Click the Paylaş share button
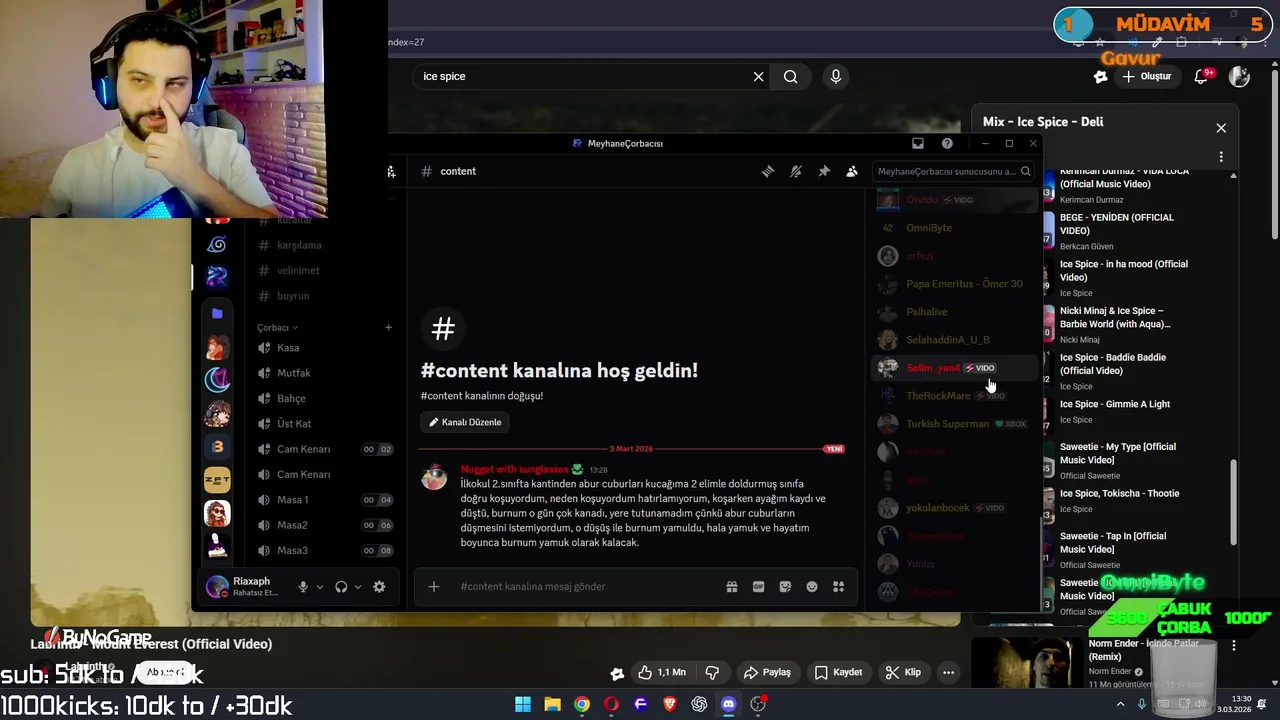The width and height of the screenshot is (1280, 720). click(x=767, y=672)
